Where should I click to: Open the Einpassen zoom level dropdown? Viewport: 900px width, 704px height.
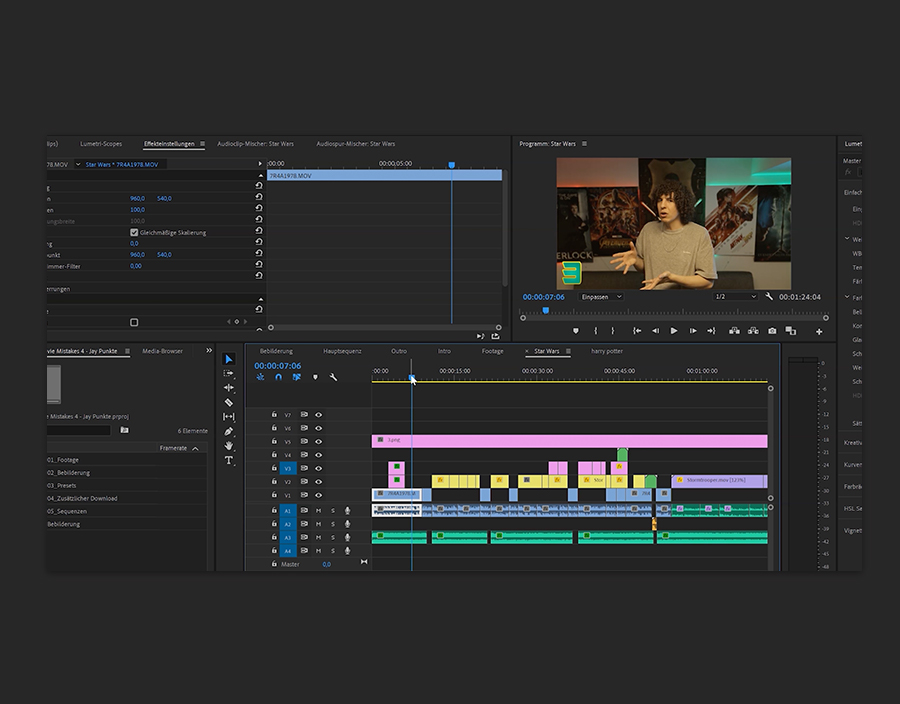click(x=601, y=297)
